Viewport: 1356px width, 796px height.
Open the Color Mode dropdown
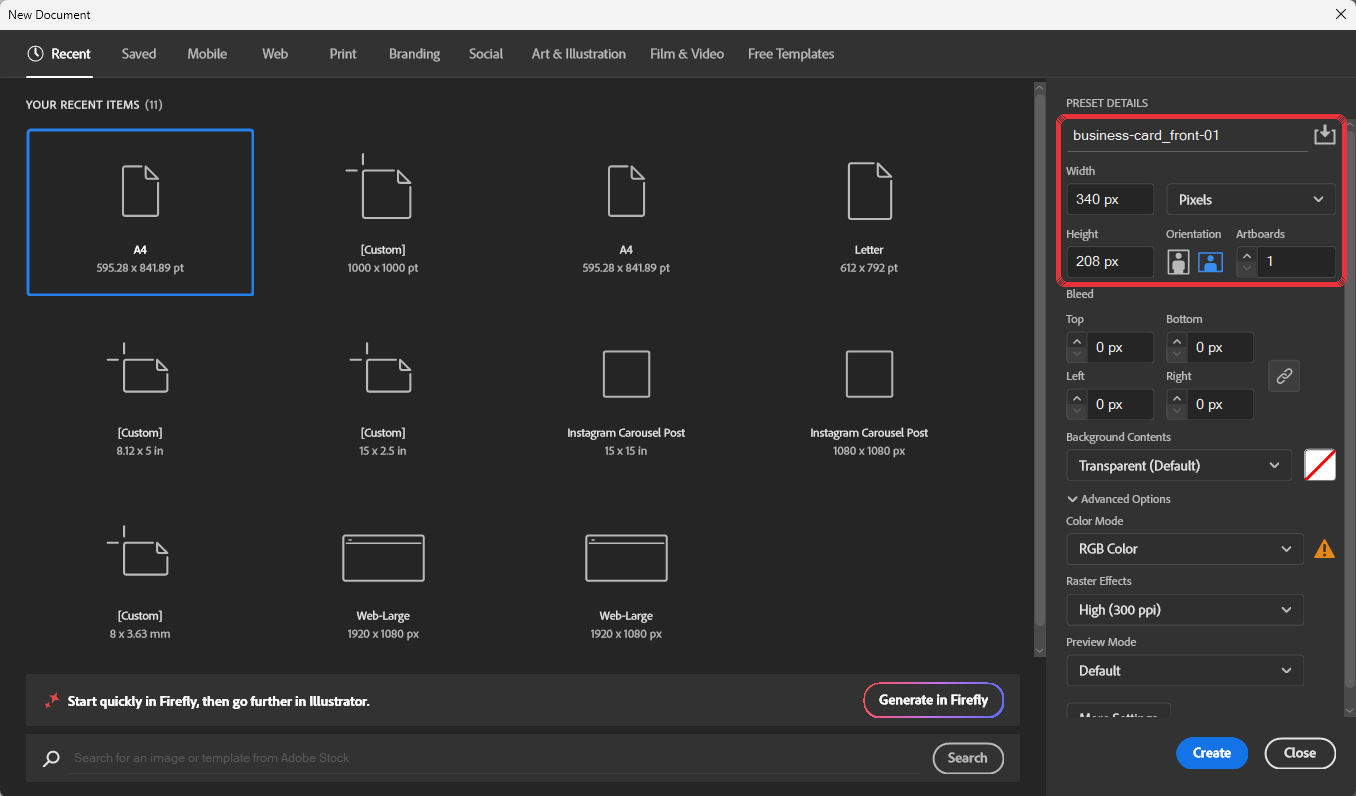coord(1185,548)
